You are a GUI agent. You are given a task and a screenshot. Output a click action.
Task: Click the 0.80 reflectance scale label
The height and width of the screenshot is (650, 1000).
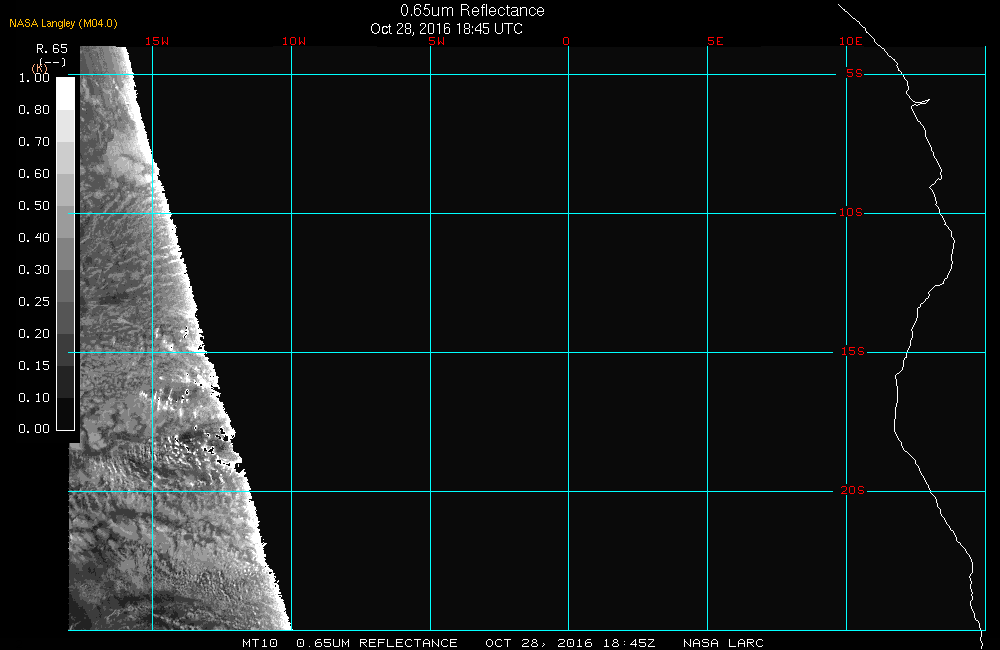pyautogui.click(x=34, y=110)
